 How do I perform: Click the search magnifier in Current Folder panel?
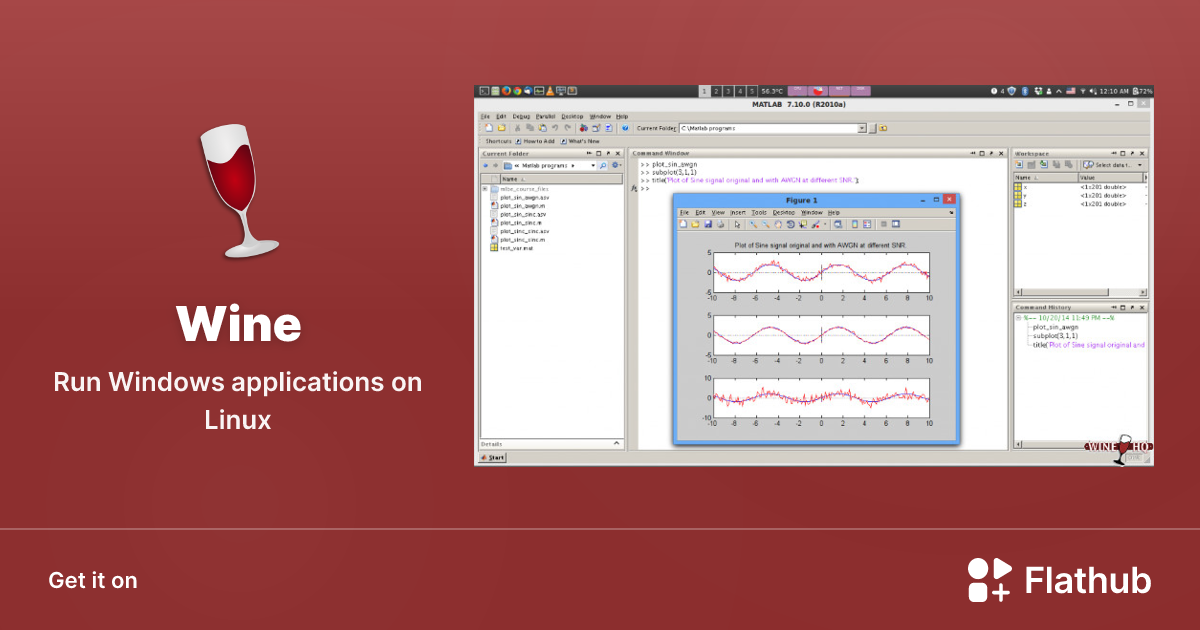(x=603, y=164)
